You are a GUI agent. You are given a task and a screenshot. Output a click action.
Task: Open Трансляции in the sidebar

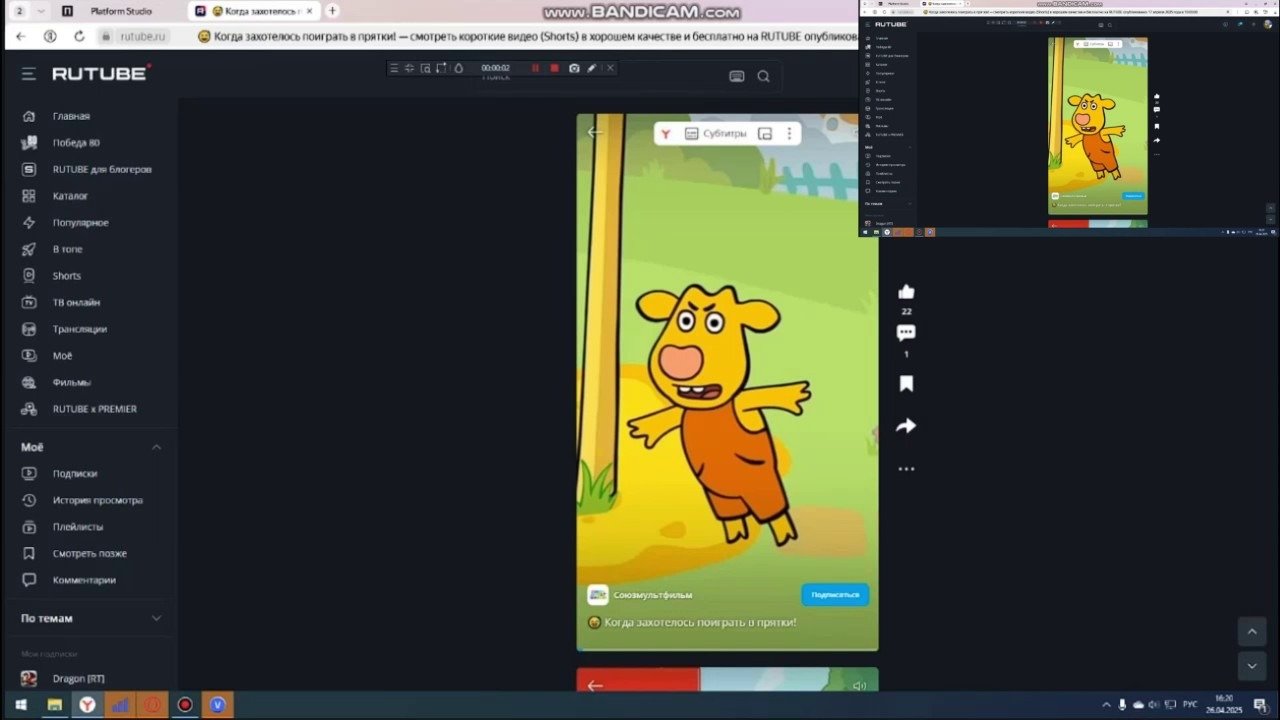pos(79,329)
